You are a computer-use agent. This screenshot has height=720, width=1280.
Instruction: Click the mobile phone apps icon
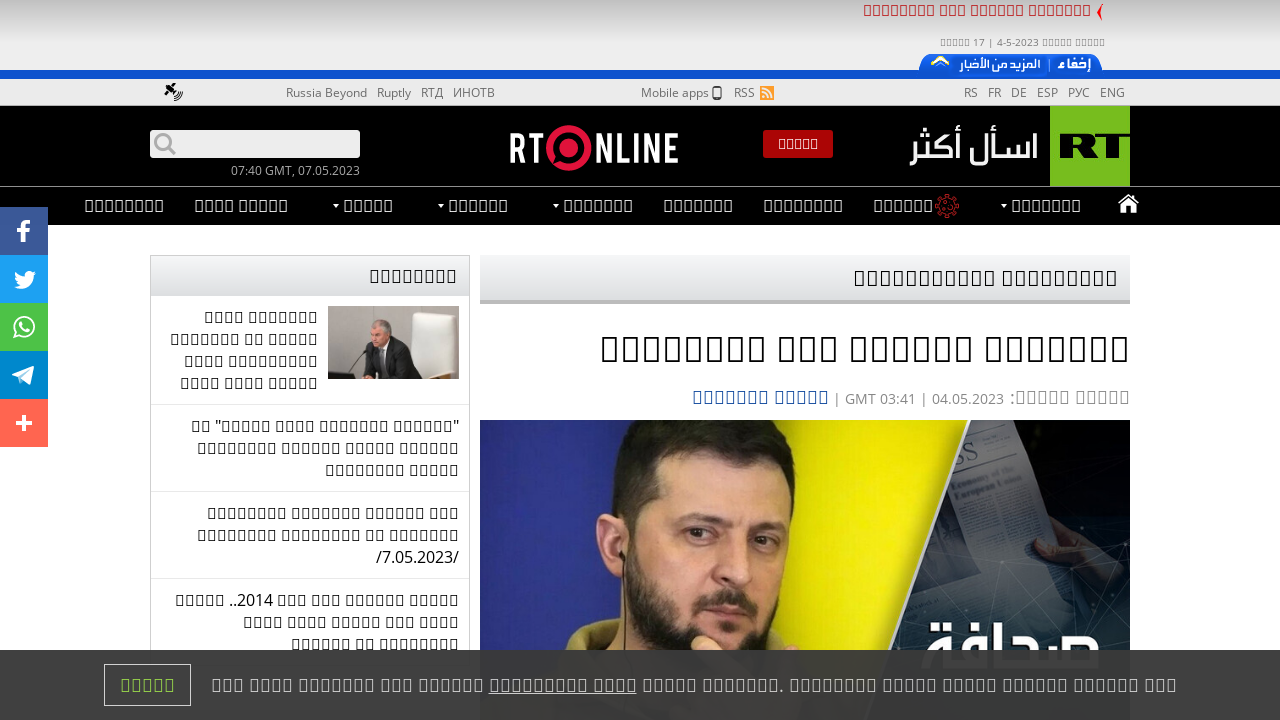coord(717,93)
